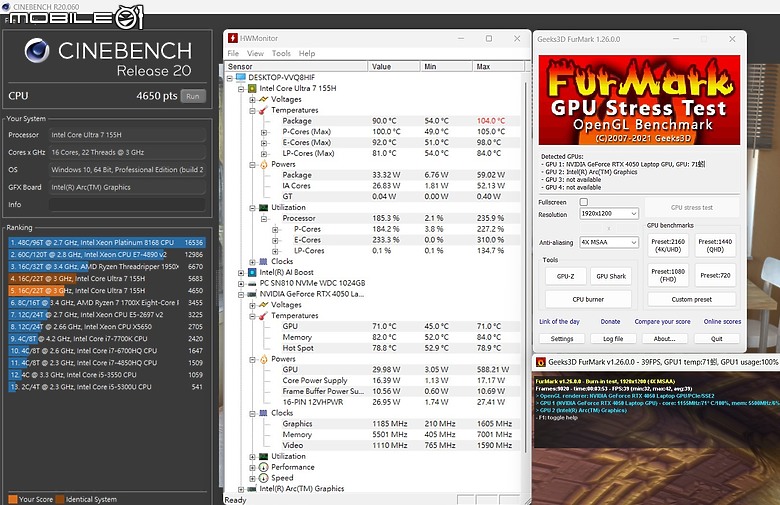This screenshot has height=505, width=780.
Task: Click the GPU Clocks icon under NVIDIA
Action: pyautogui.click(x=264, y=413)
